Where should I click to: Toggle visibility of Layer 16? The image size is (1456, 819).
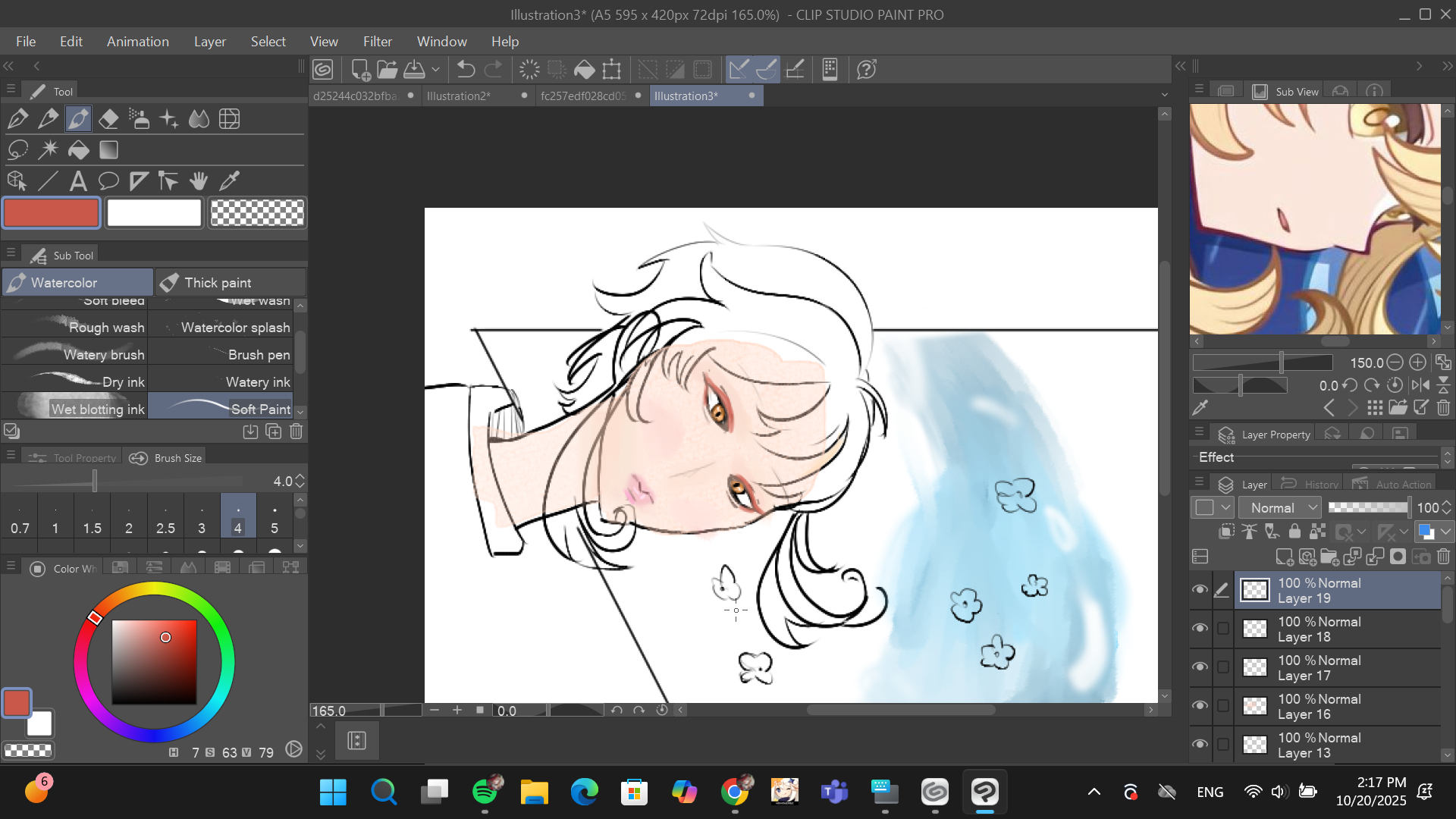[1200, 705]
